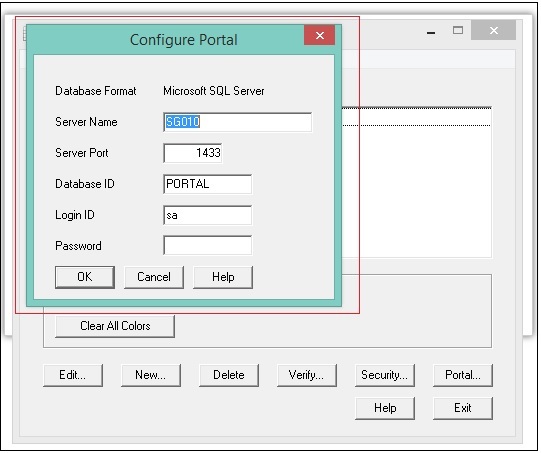This screenshot has width=541, height=453.
Task: Maximize the background window
Action: [458, 31]
